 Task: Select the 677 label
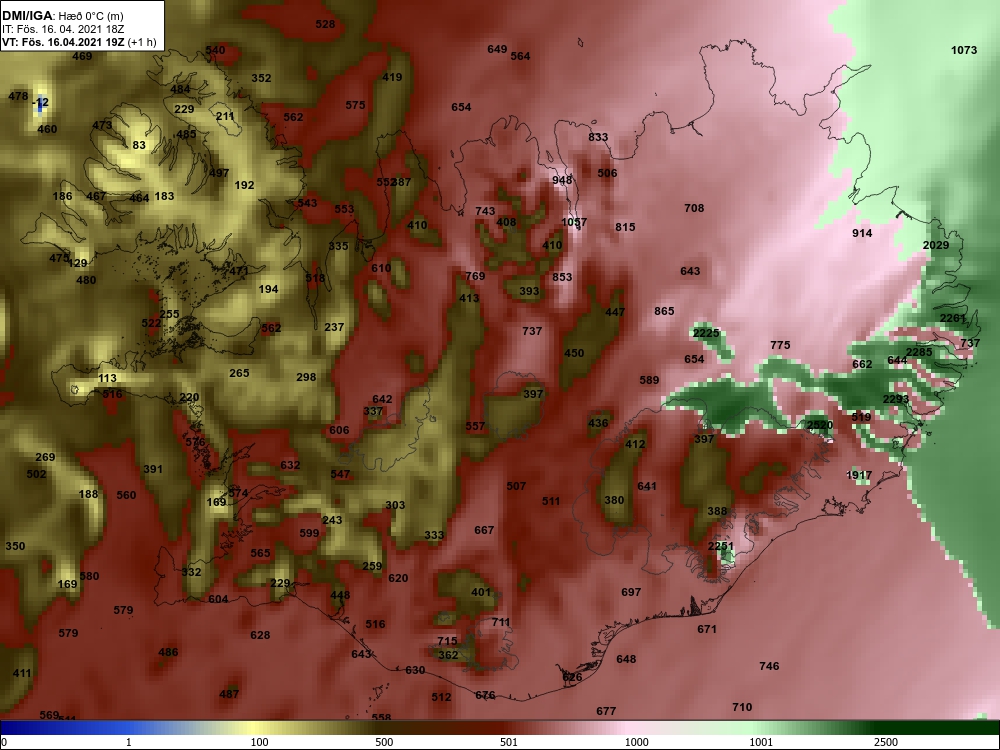[607, 711]
